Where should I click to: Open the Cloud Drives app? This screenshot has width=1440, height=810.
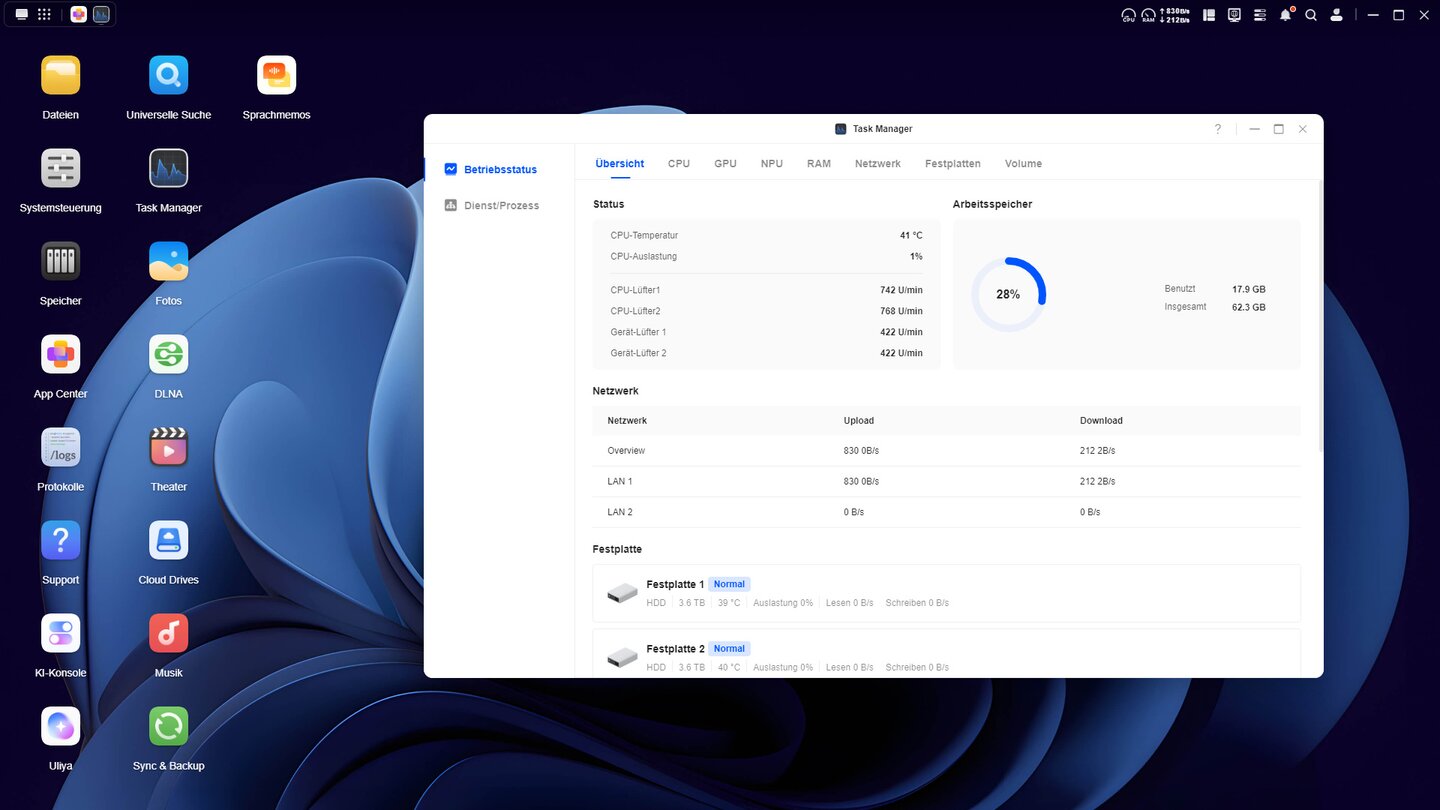click(x=168, y=541)
